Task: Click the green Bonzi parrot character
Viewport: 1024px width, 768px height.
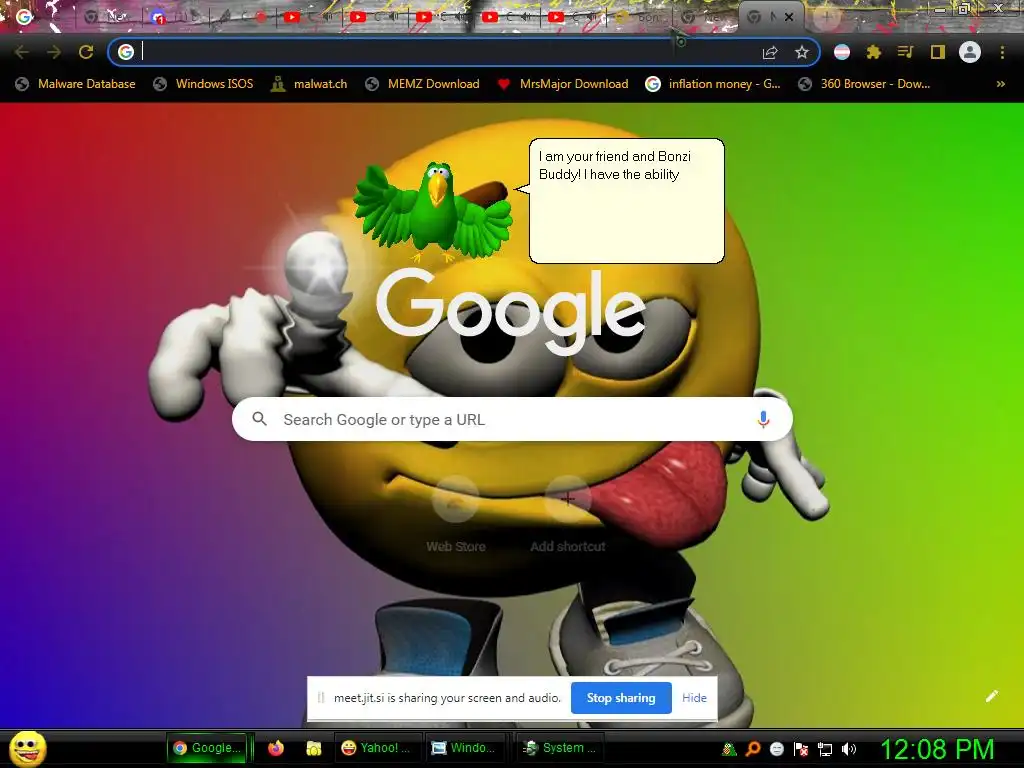Action: (433, 212)
